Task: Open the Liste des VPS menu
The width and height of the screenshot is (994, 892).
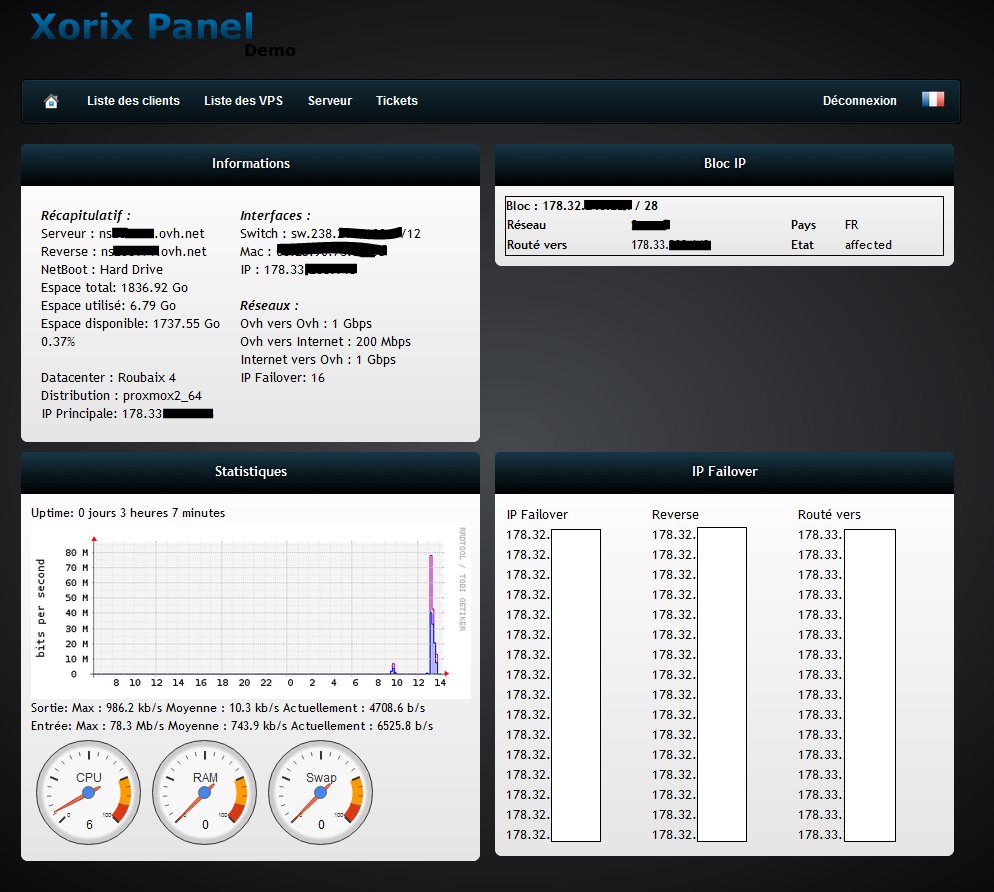Action: point(243,101)
